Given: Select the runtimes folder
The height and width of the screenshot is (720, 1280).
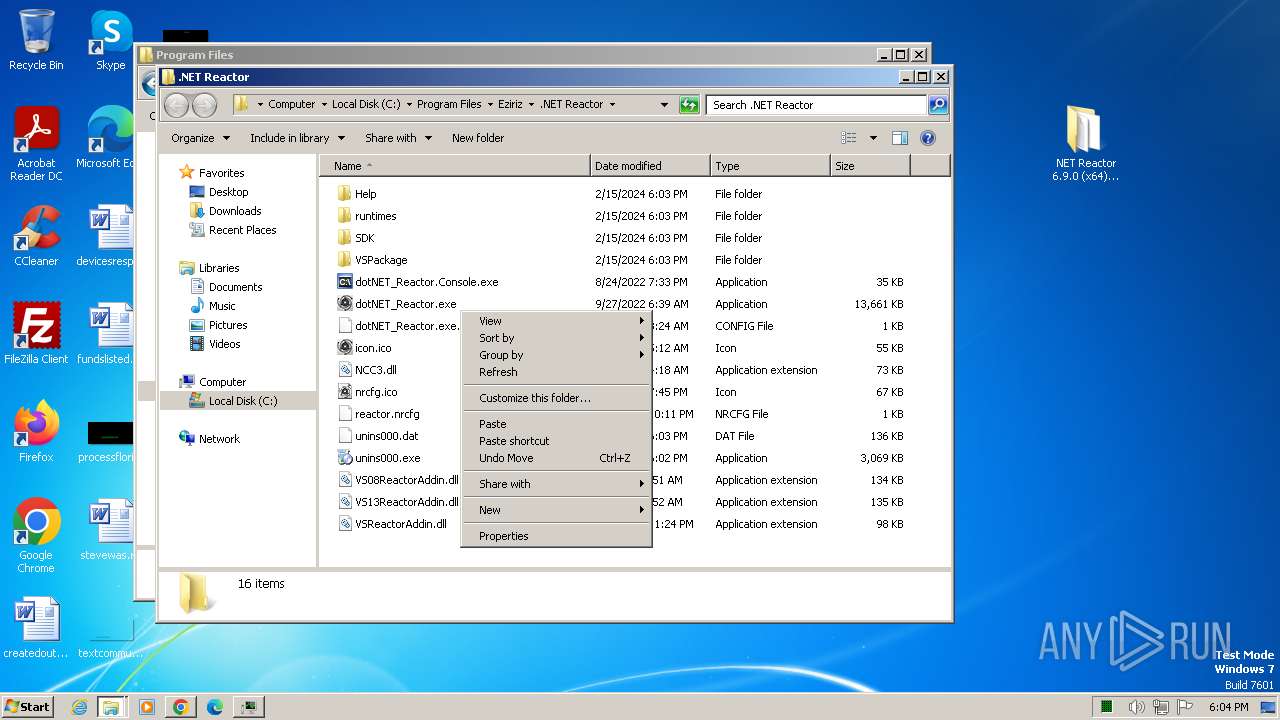Looking at the screenshot, I should [375, 216].
